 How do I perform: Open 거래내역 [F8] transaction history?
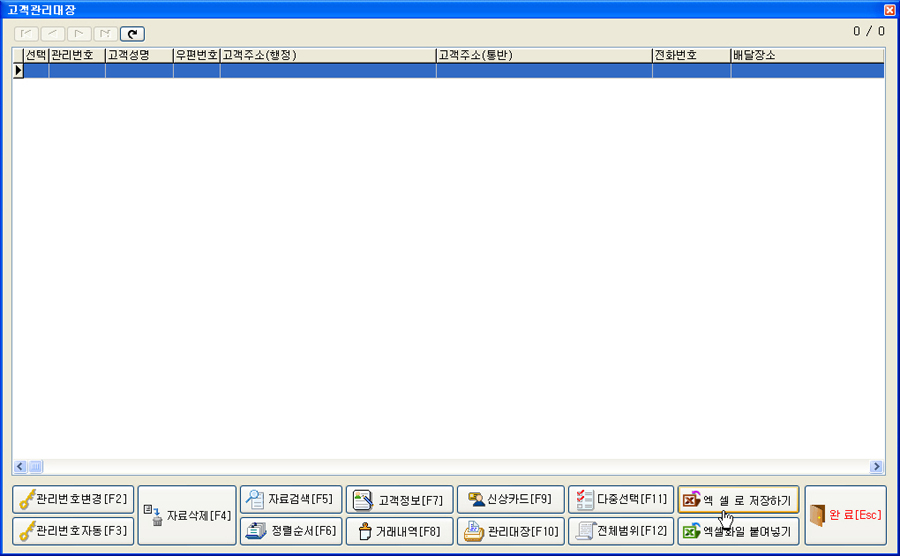click(x=399, y=531)
